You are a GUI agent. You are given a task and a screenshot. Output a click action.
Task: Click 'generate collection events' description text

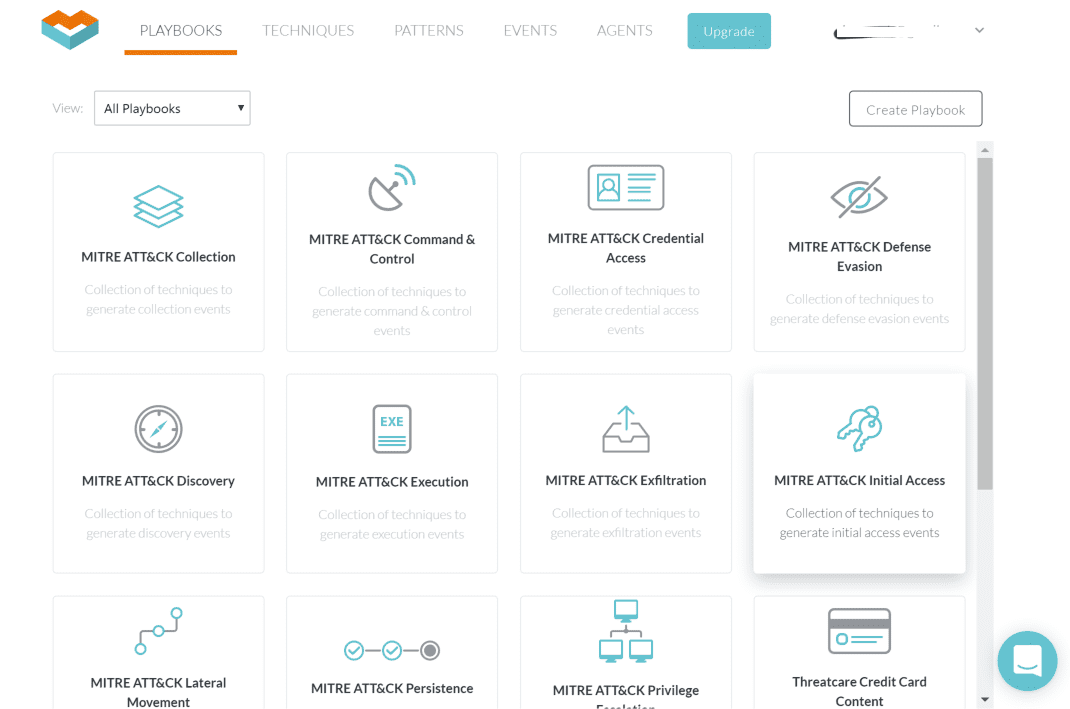click(158, 309)
